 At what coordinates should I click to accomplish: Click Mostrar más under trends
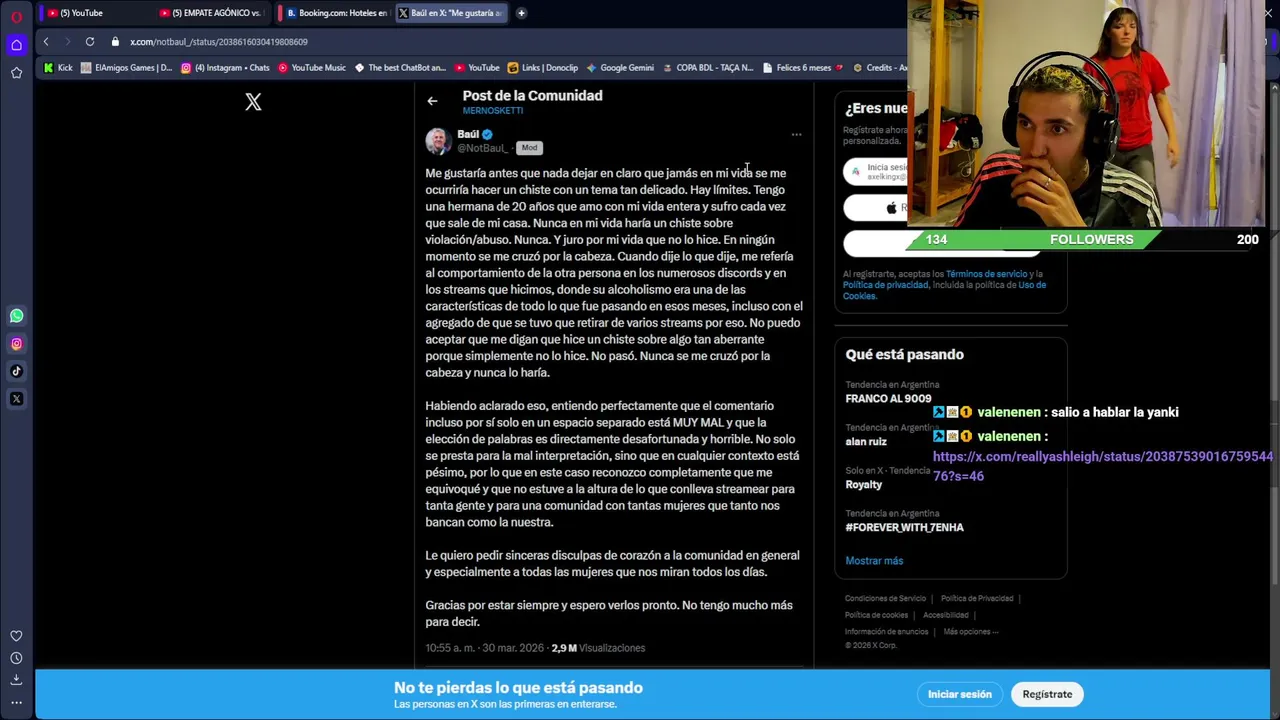pyautogui.click(x=874, y=561)
